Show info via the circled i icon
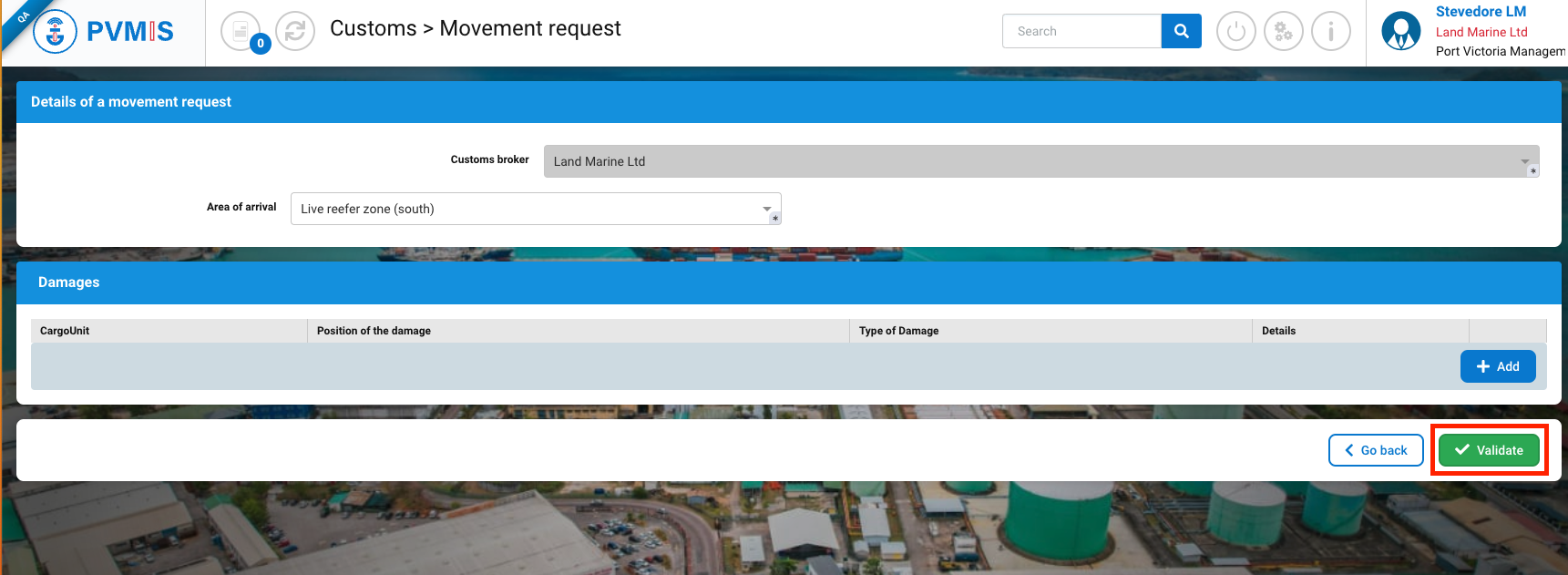The width and height of the screenshot is (1568, 575). click(x=1330, y=32)
